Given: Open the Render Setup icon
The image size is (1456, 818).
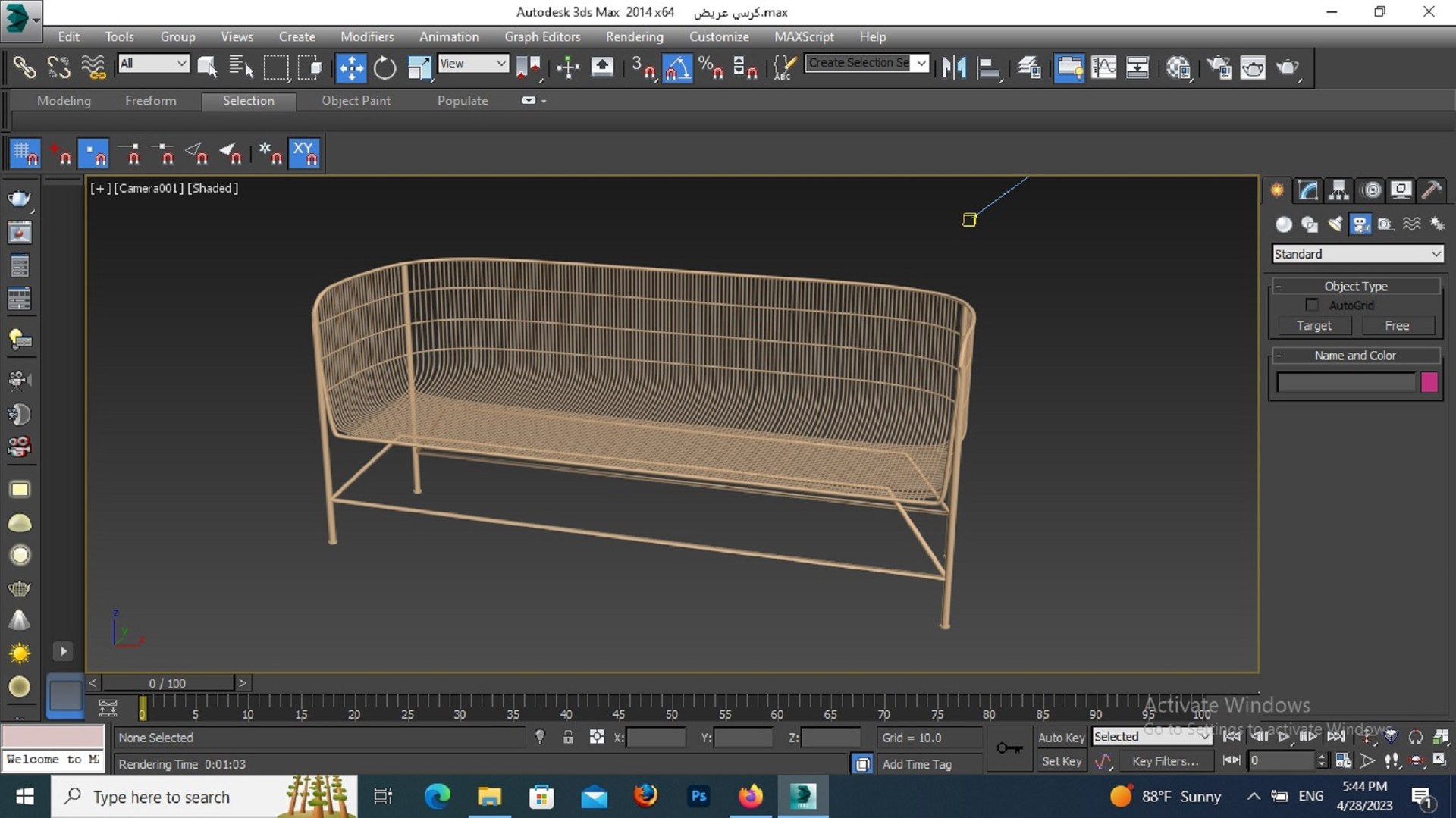Looking at the screenshot, I should 1219,67.
